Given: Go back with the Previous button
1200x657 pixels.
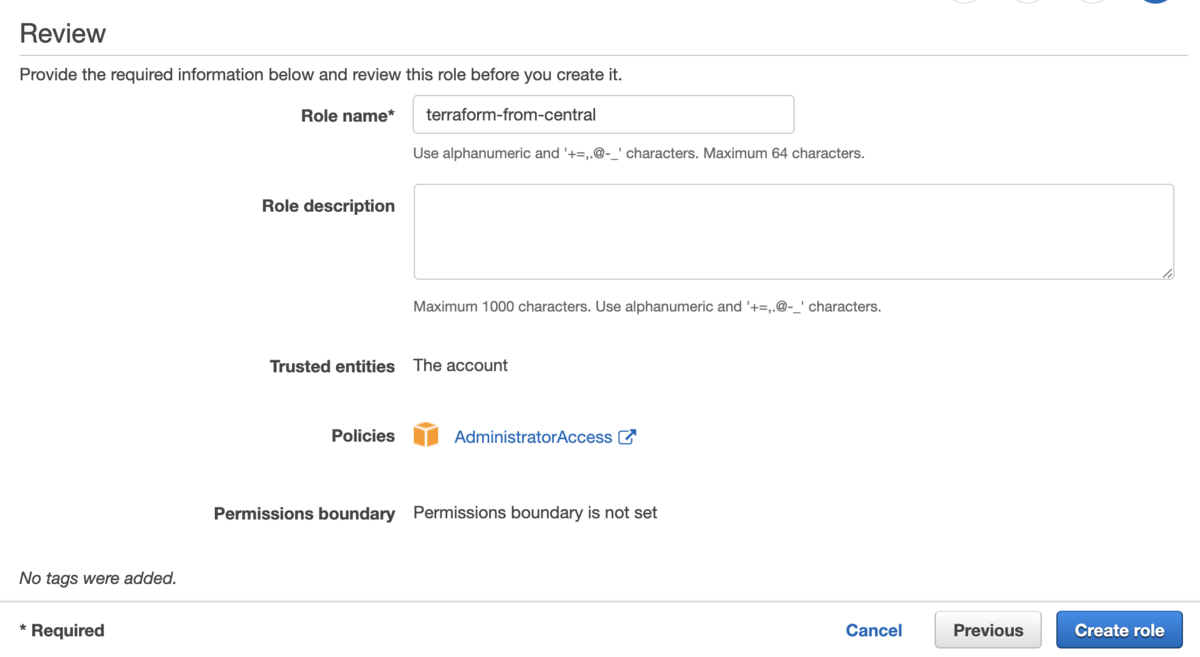Looking at the screenshot, I should 988,630.
